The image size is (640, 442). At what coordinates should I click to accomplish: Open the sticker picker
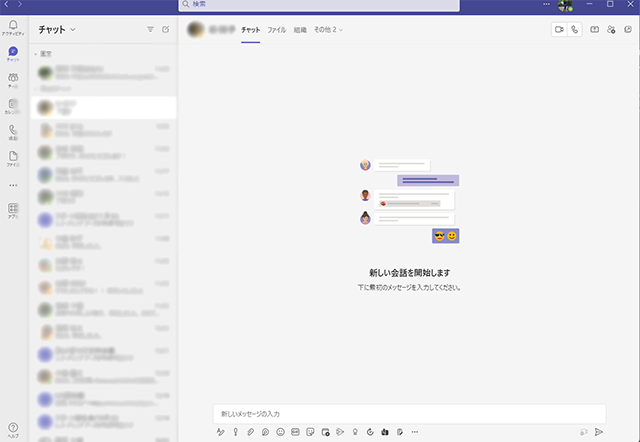310,432
